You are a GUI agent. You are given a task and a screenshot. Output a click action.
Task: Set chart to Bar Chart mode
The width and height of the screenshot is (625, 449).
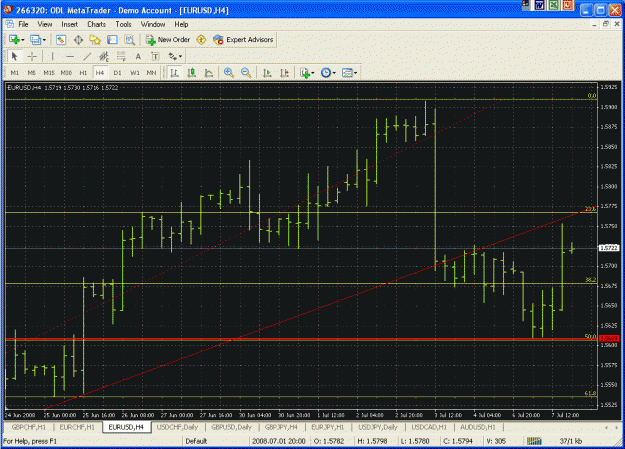coord(174,73)
